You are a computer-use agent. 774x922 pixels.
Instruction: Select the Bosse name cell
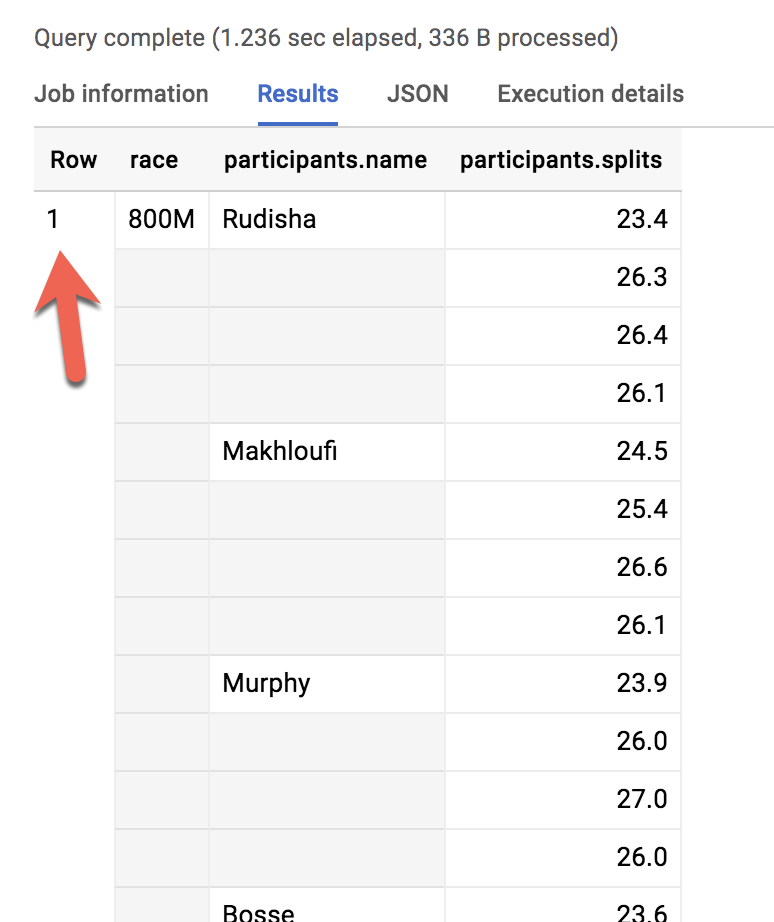click(x=258, y=910)
